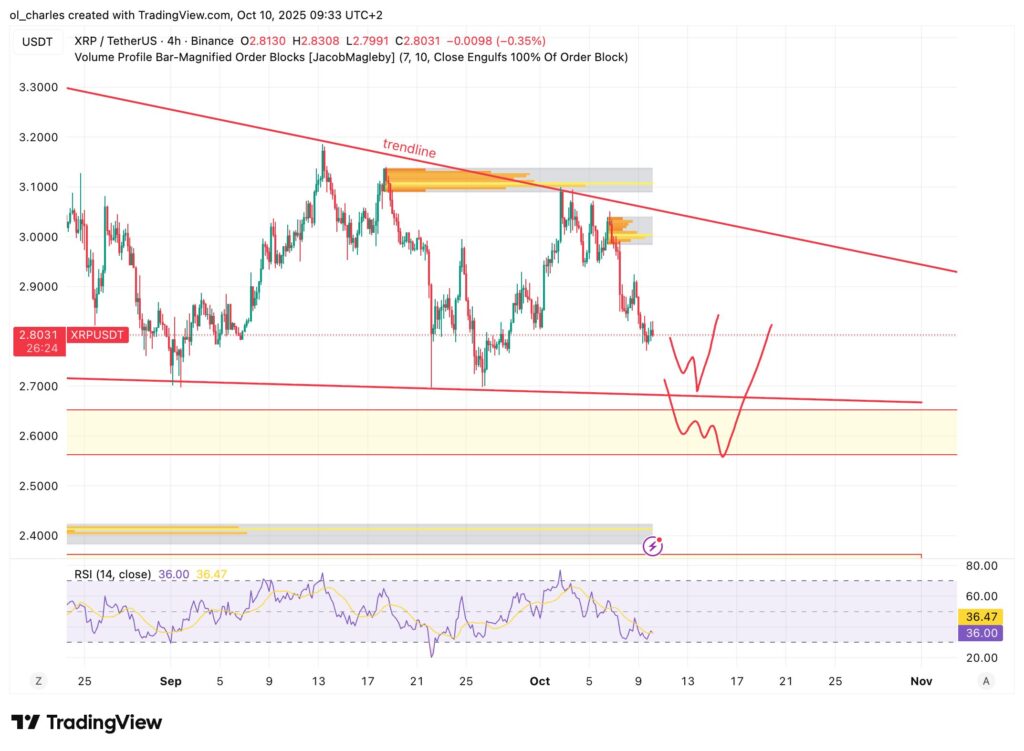Image resolution: width=1024 pixels, height=751 pixels.
Task: Toggle the dashed upper RSI band line
Action: click(x=500, y=578)
